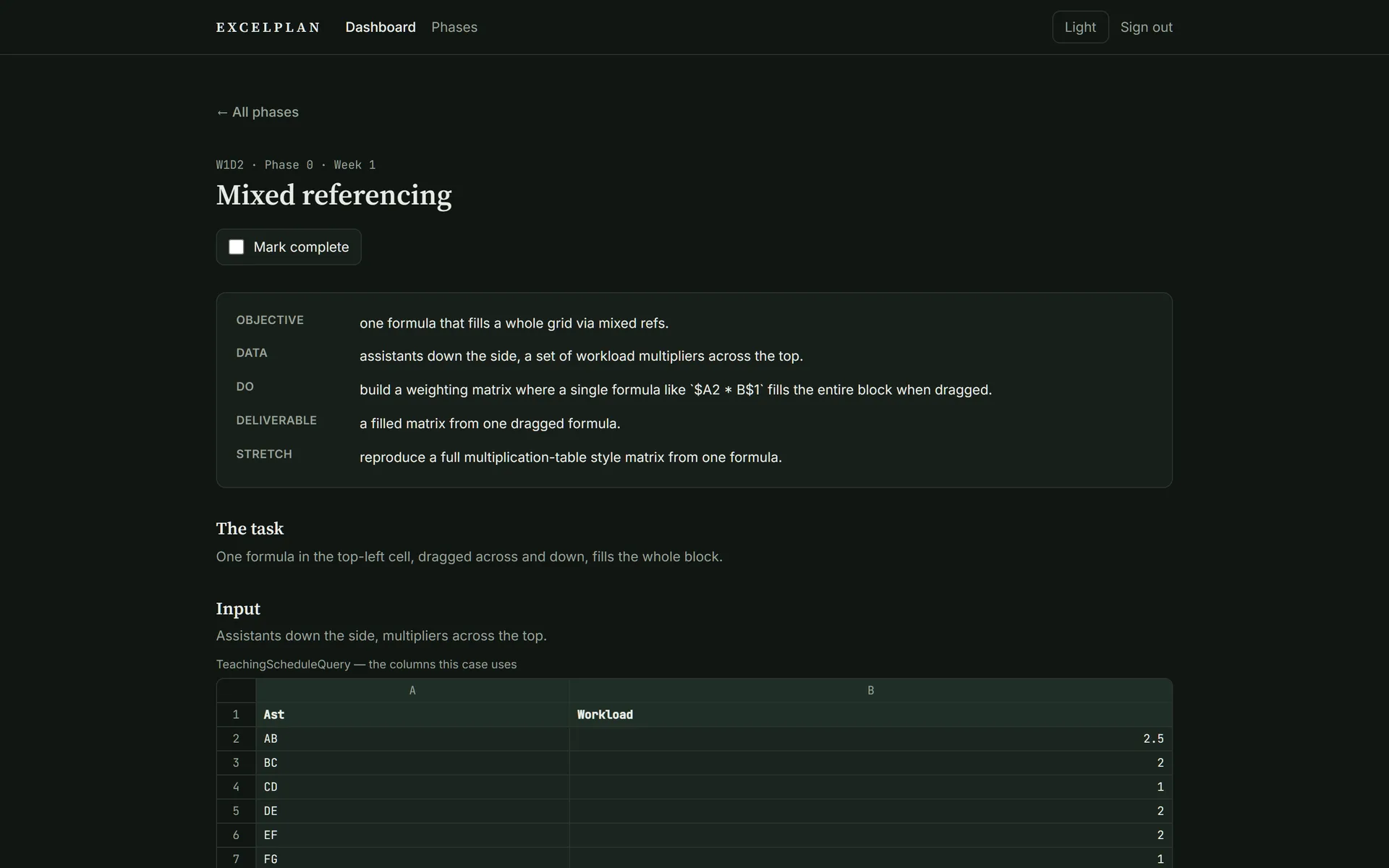Image resolution: width=1389 pixels, height=868 pixels.
Task: Open the Dashboard nav item
Action: [x=381, y=27]
